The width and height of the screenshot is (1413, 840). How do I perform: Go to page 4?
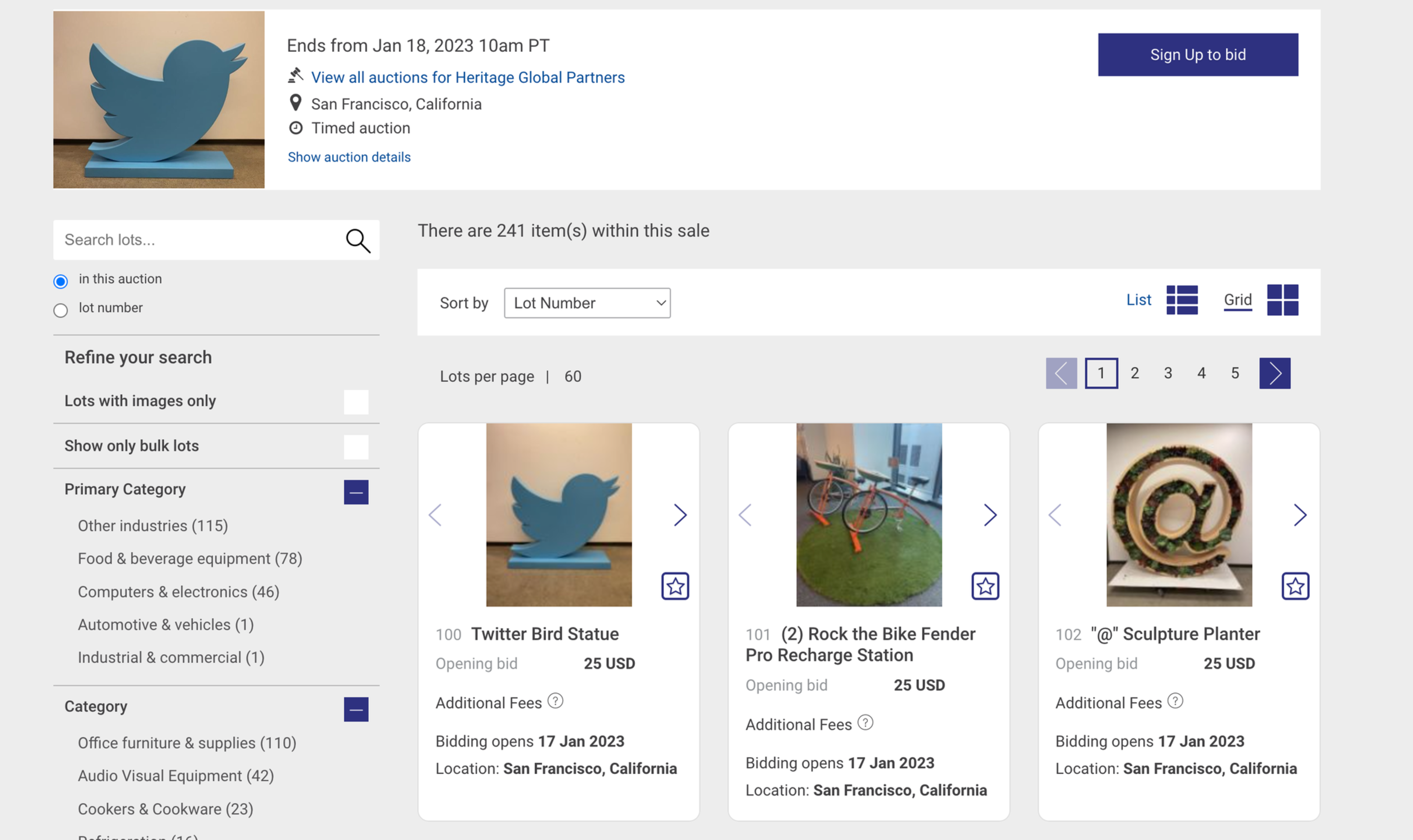pos(1201,373)
